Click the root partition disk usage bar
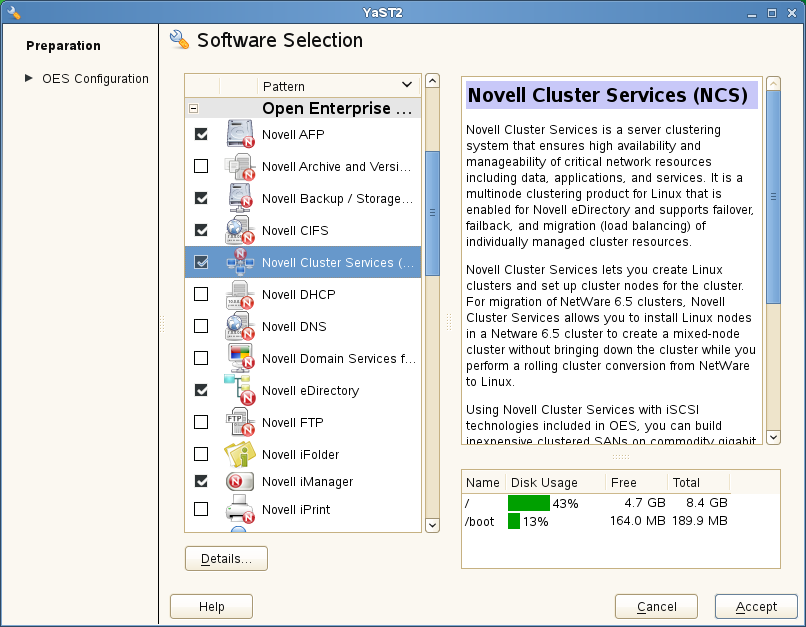The image size is (806, 627). [529, 503]
